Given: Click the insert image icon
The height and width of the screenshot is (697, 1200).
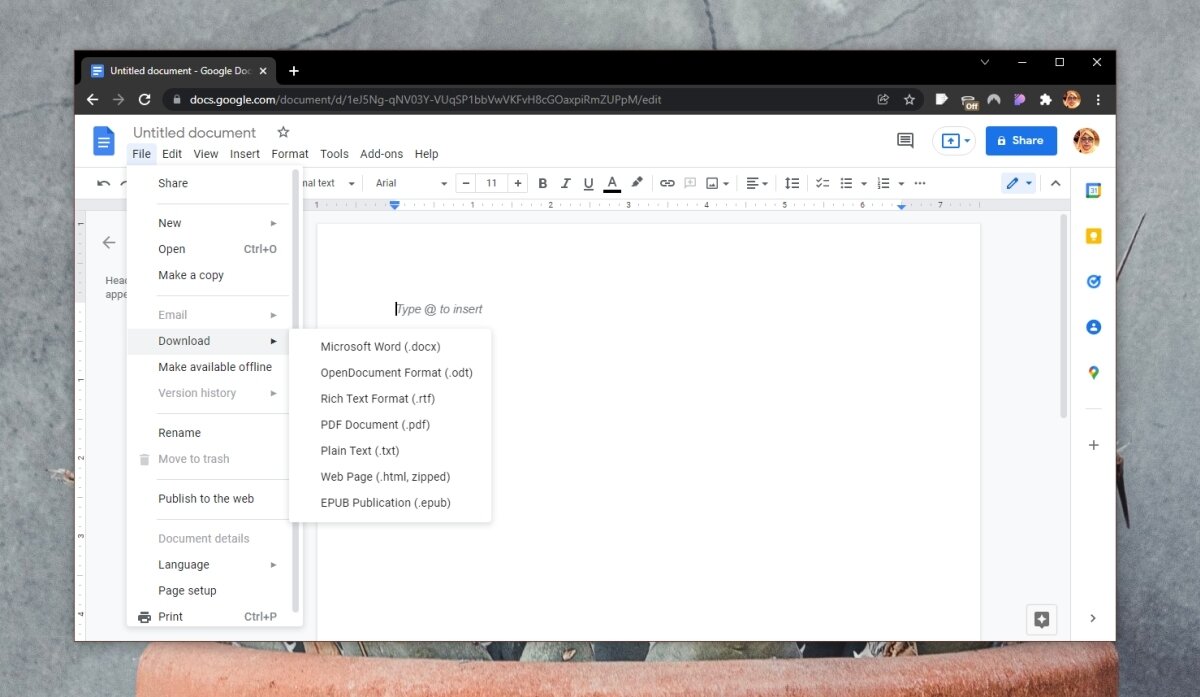Looking at the screenshot, I should (712, 183).
